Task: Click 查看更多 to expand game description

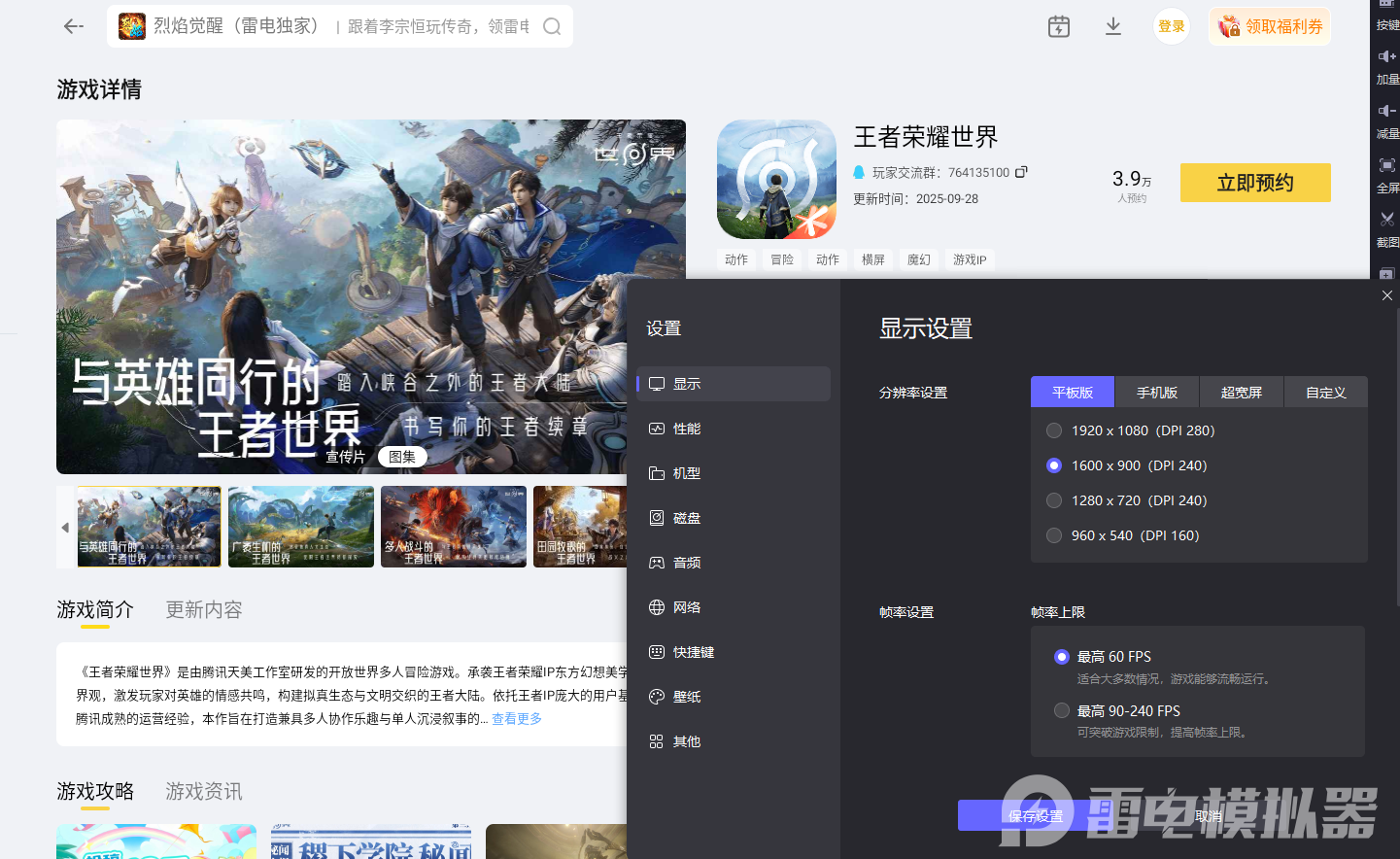Action: (x=516, y=718)
